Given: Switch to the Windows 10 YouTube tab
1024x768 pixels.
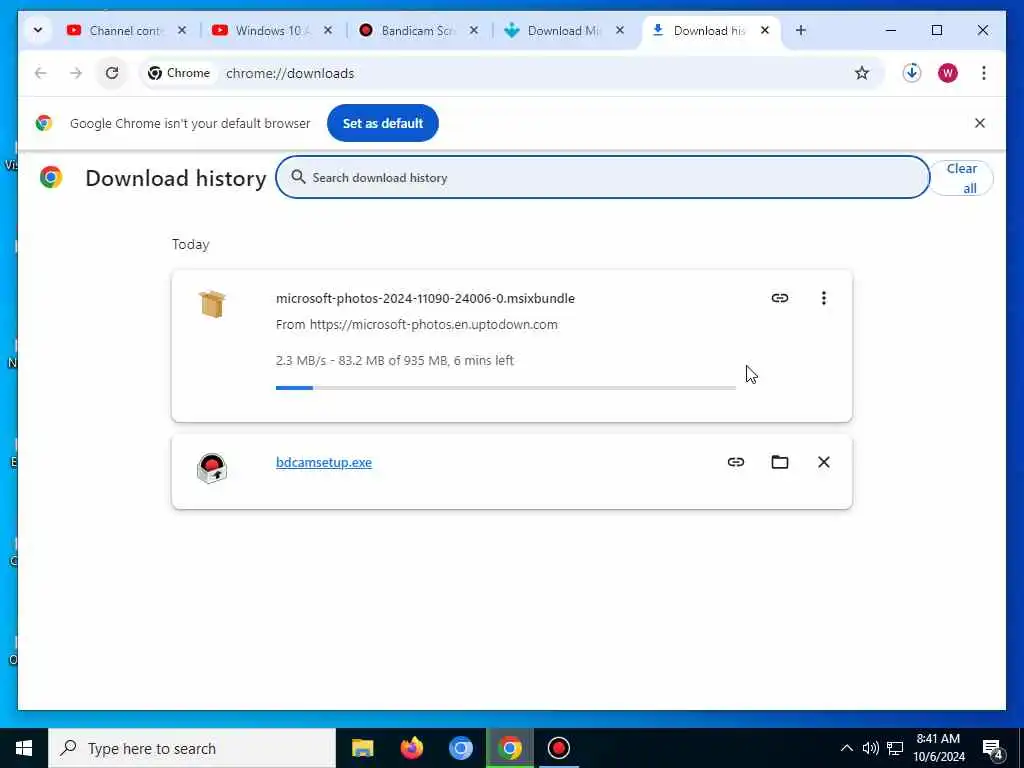Looking at the screenshot, I should tap(261, 31).
